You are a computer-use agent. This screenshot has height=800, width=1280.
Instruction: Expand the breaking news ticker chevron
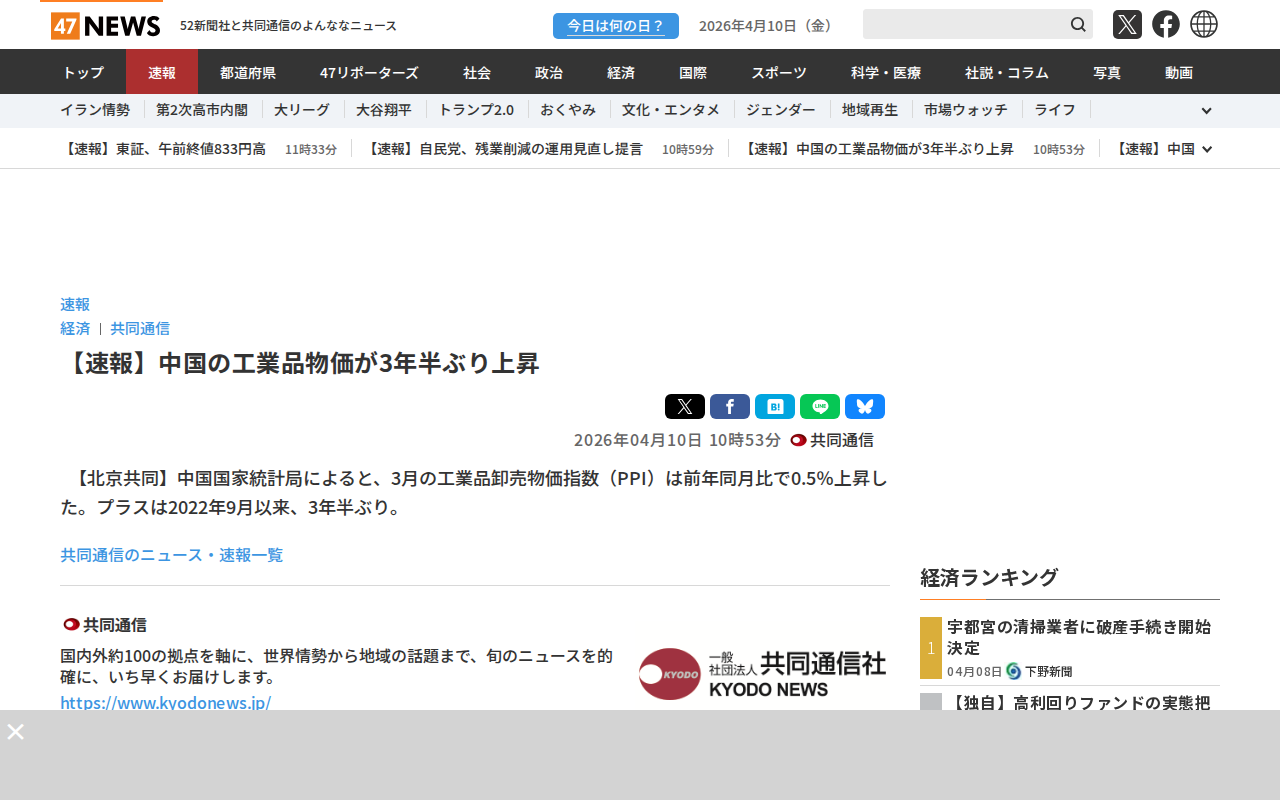(1207, 149)
